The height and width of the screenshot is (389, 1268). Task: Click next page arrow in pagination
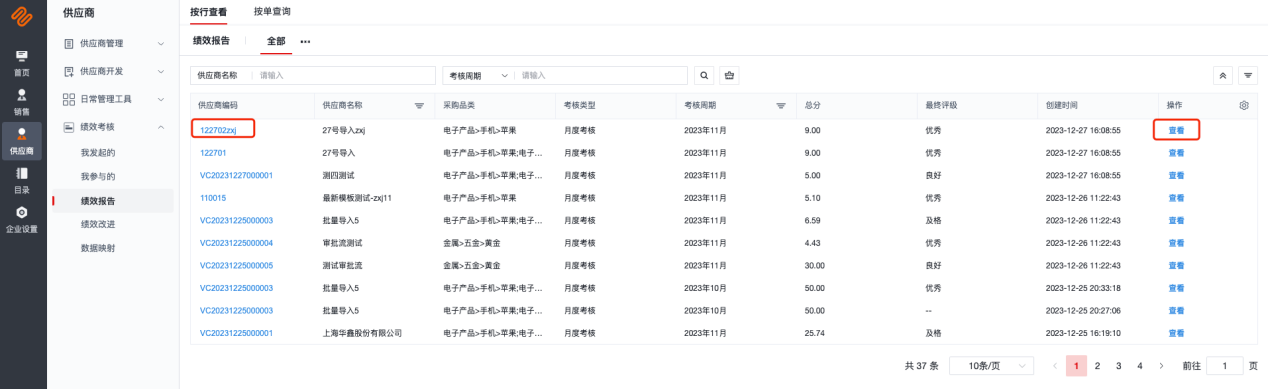[1160, 366]
